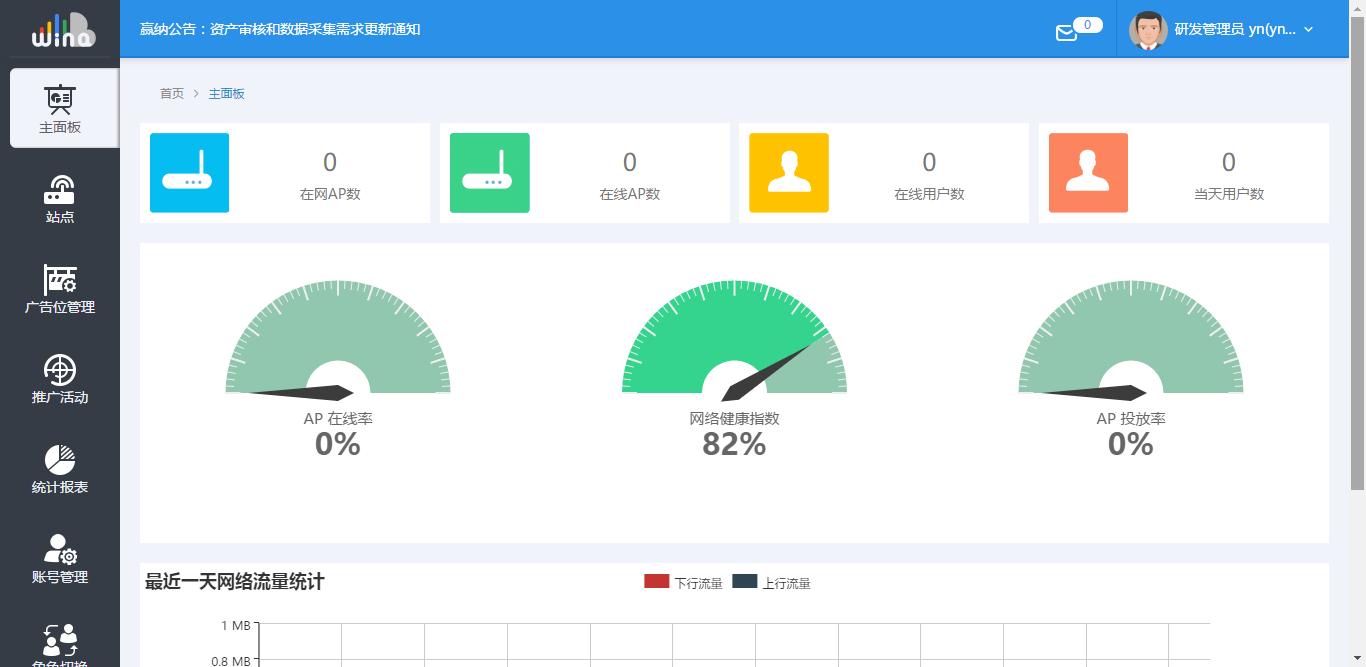
Task: Go to 首页 breadcrumb link
Action: 172,93
